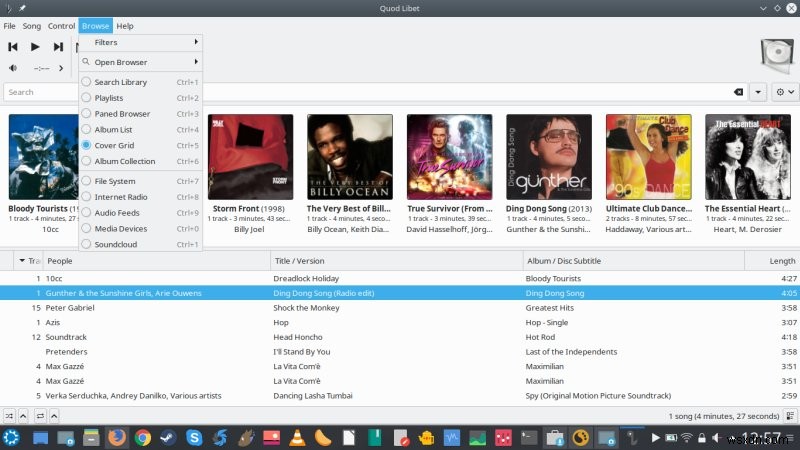Open the Control menu
The height and width of the screenshot is (450, 800).
click(61, 26)
